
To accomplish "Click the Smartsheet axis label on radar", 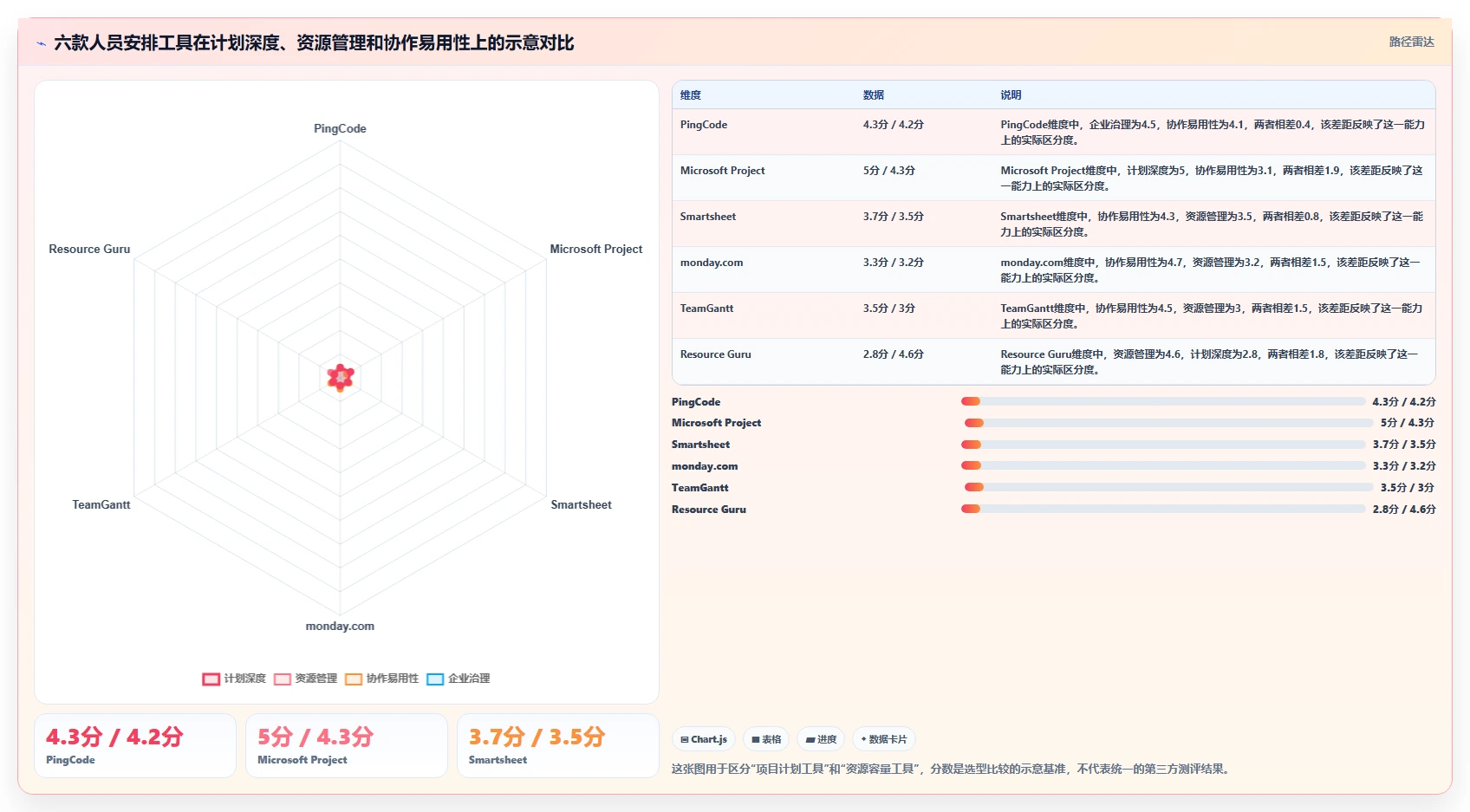I will (x=581, y=504).
